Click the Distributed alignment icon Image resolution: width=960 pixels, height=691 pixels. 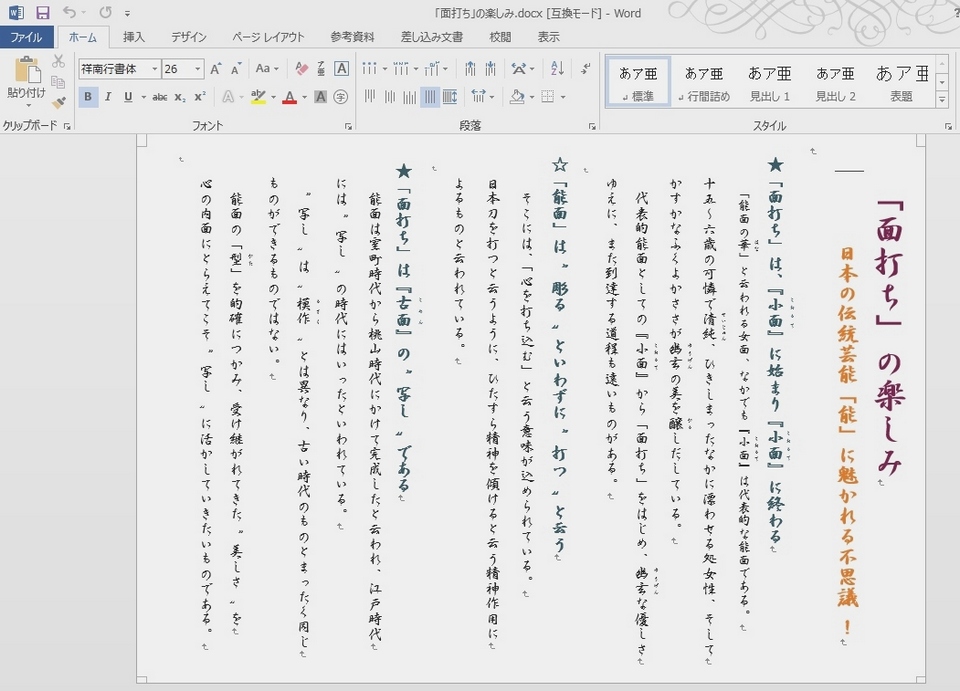pyautogui.click(x=450, y=97)
